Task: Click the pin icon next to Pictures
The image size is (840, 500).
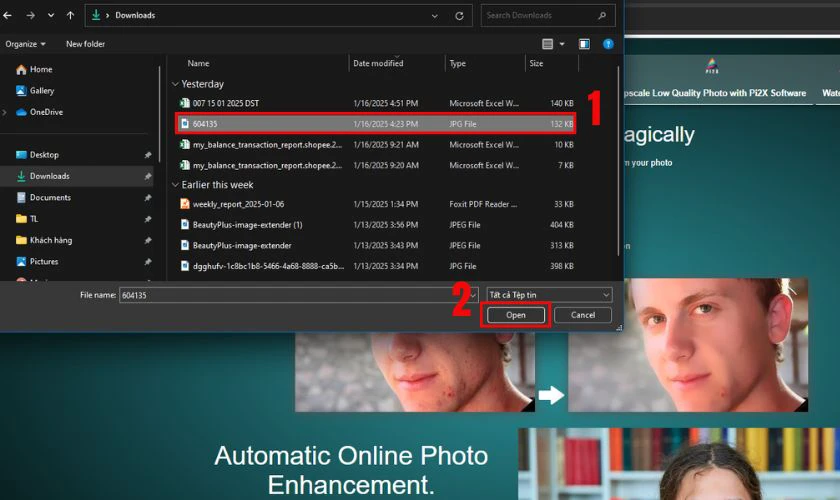Action: [148, 262]
